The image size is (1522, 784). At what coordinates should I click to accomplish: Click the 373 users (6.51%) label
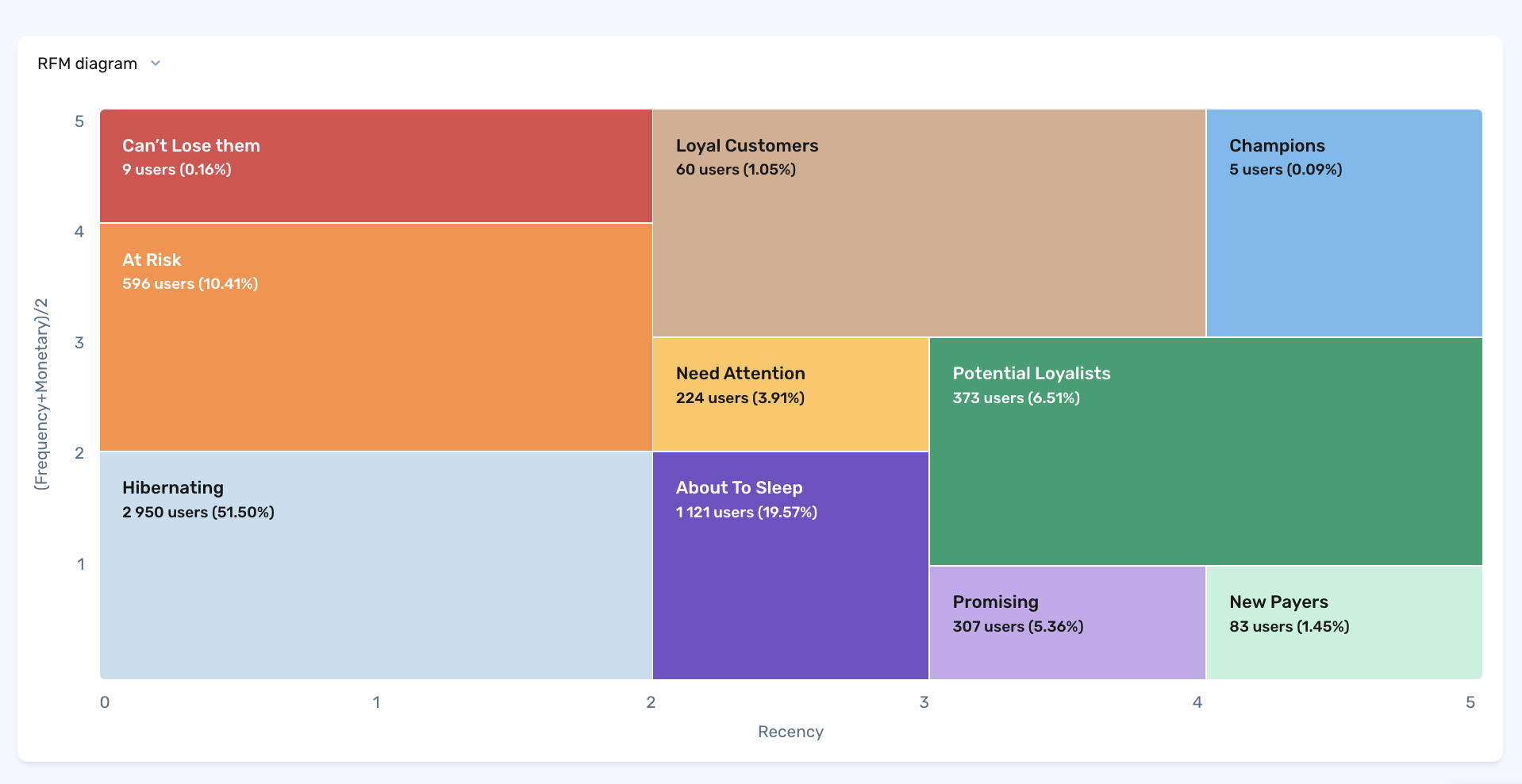point(1016,398)
